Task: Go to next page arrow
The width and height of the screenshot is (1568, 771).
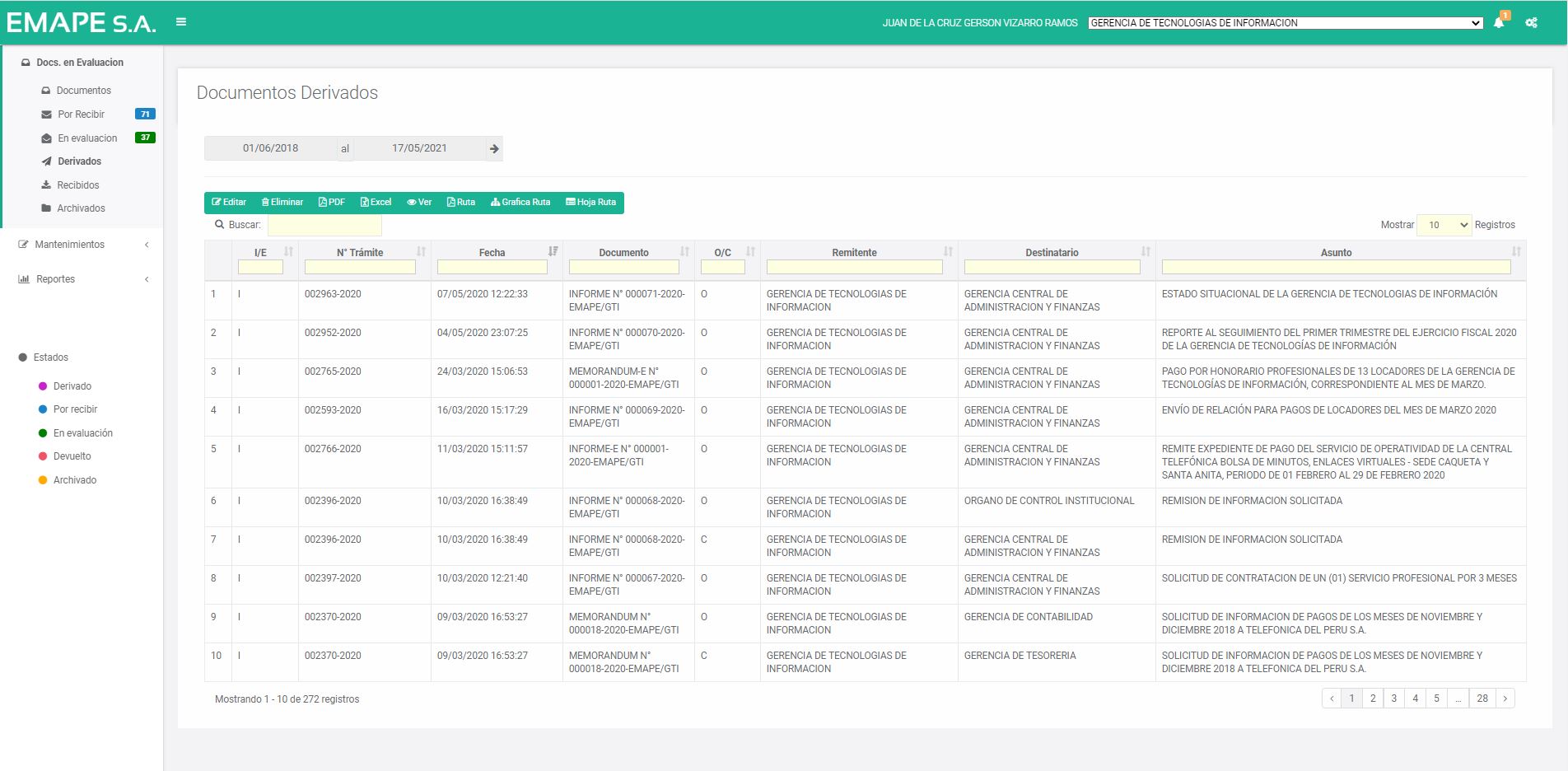Action: coord(1505,699)
